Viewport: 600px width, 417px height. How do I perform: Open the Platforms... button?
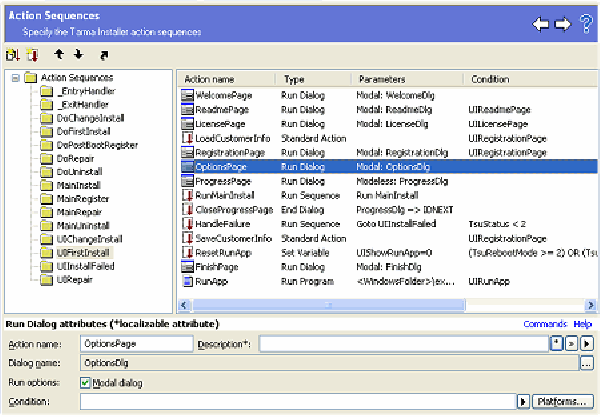pos(560,402)
